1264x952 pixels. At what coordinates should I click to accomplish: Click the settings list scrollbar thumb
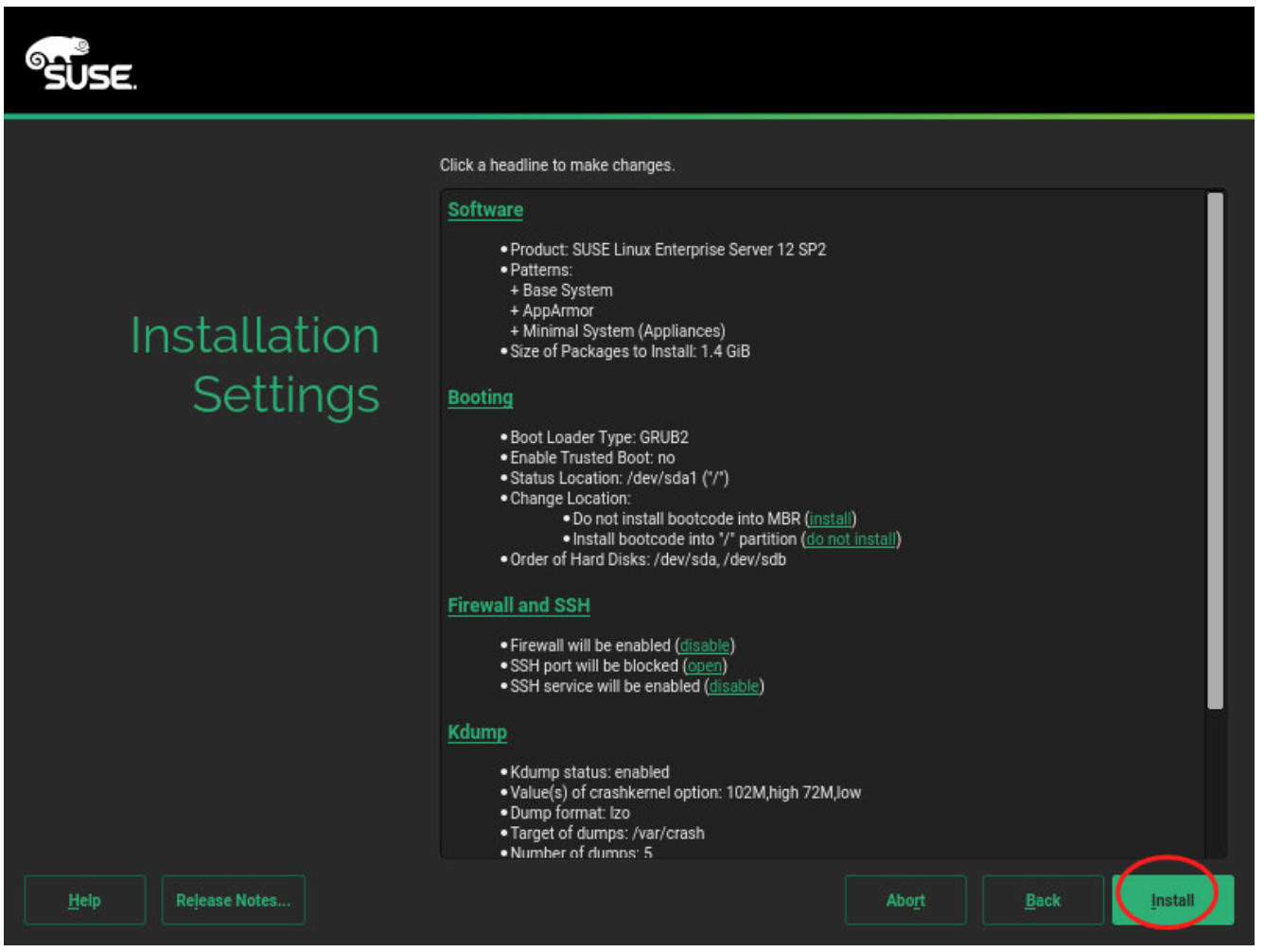point(1215,450)
